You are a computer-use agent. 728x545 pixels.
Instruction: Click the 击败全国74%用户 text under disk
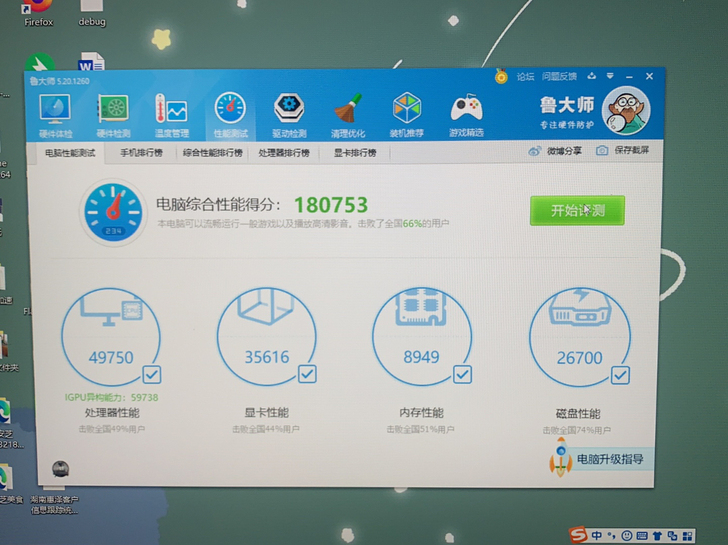tap(577, 430)
